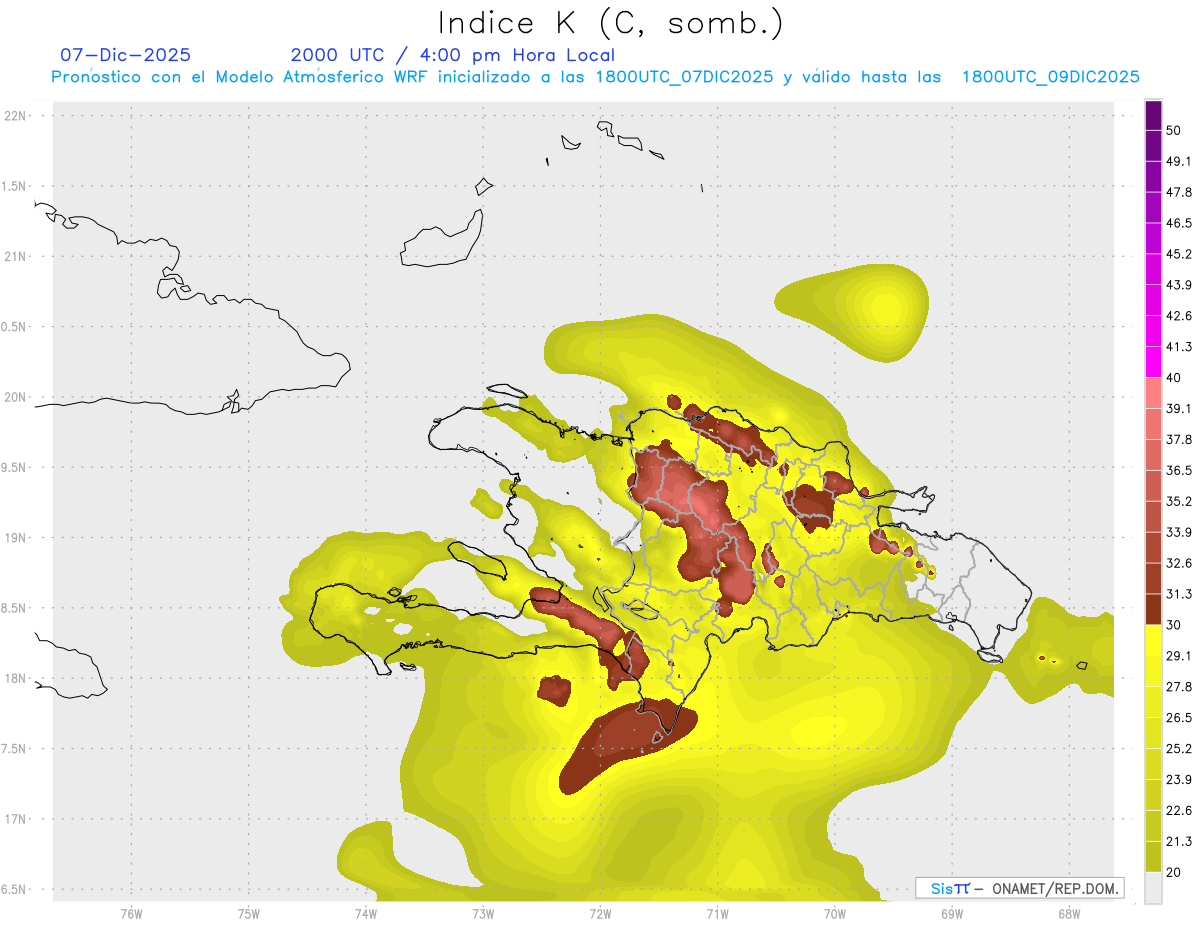
Task: Click the legend value "30"
Action: point(1174,625)
